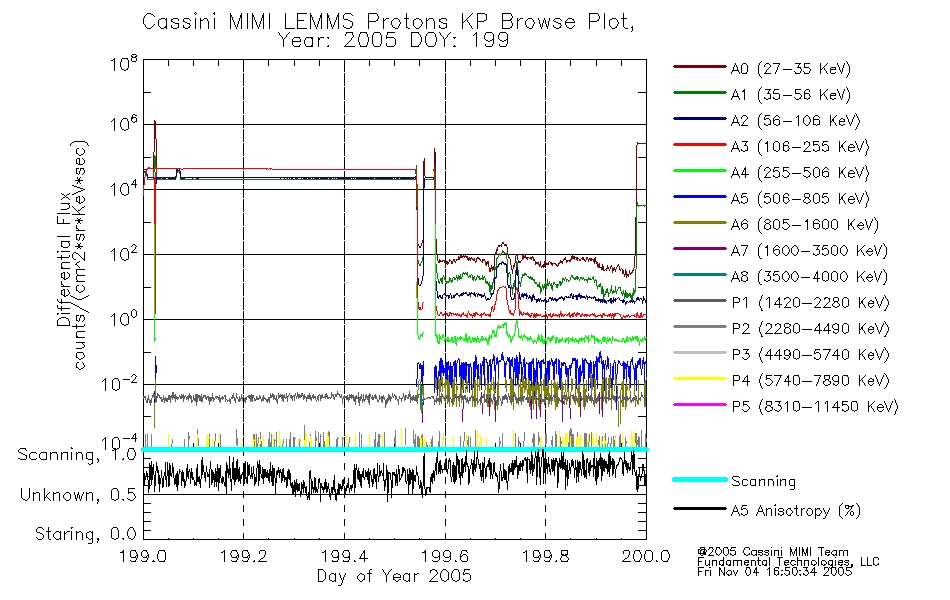
Task: Click the 199.6 x-axis tick label
Action: (445, 556)
